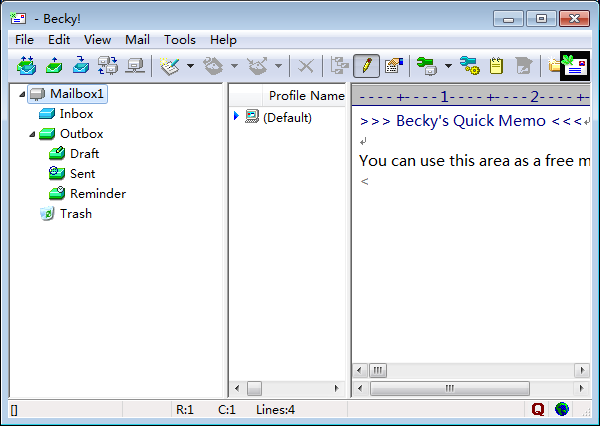
Task: Open the dropdown arrow beside the Forward icon
Action: tap(279, 66)
